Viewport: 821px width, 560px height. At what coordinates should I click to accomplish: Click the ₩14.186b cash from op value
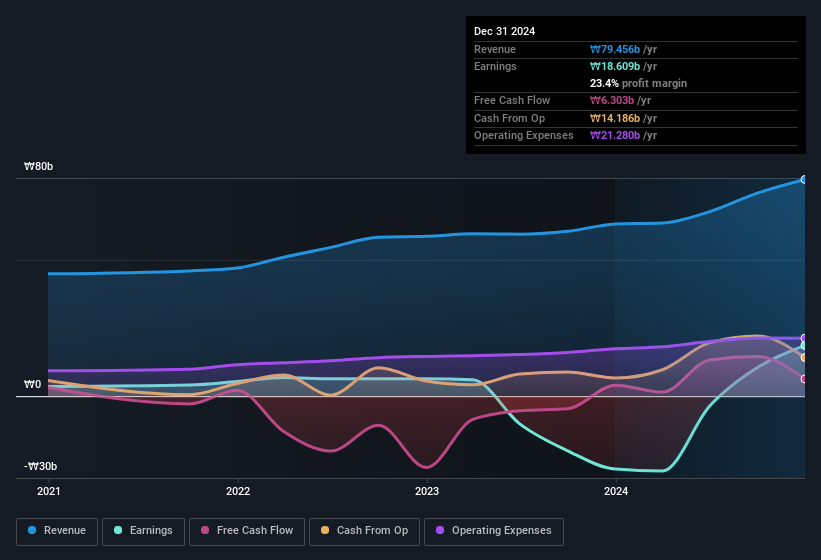615,118
